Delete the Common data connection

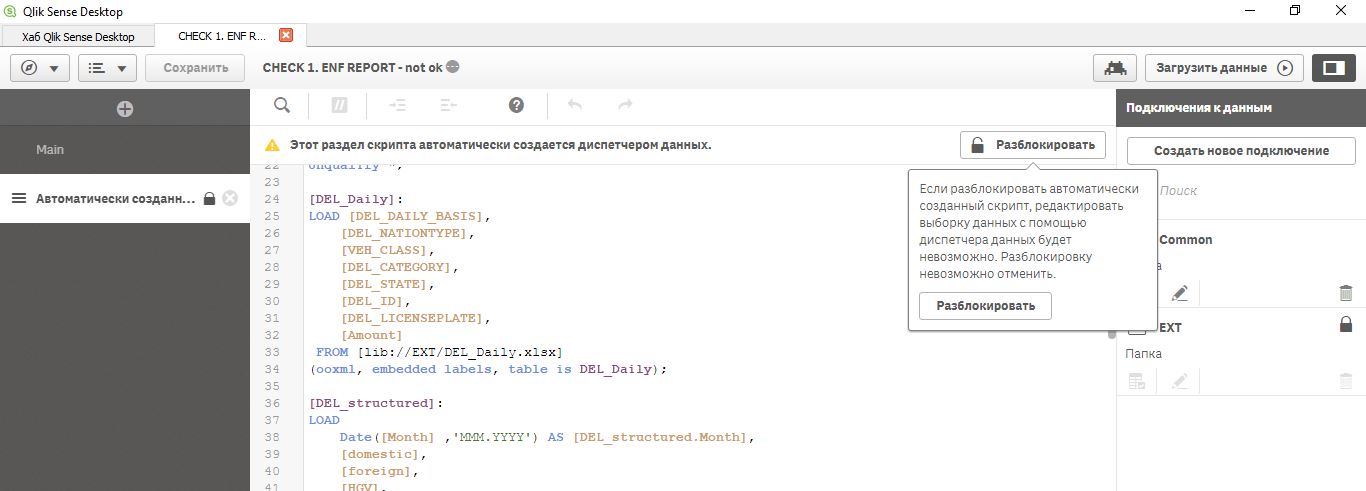[1345, 293]
